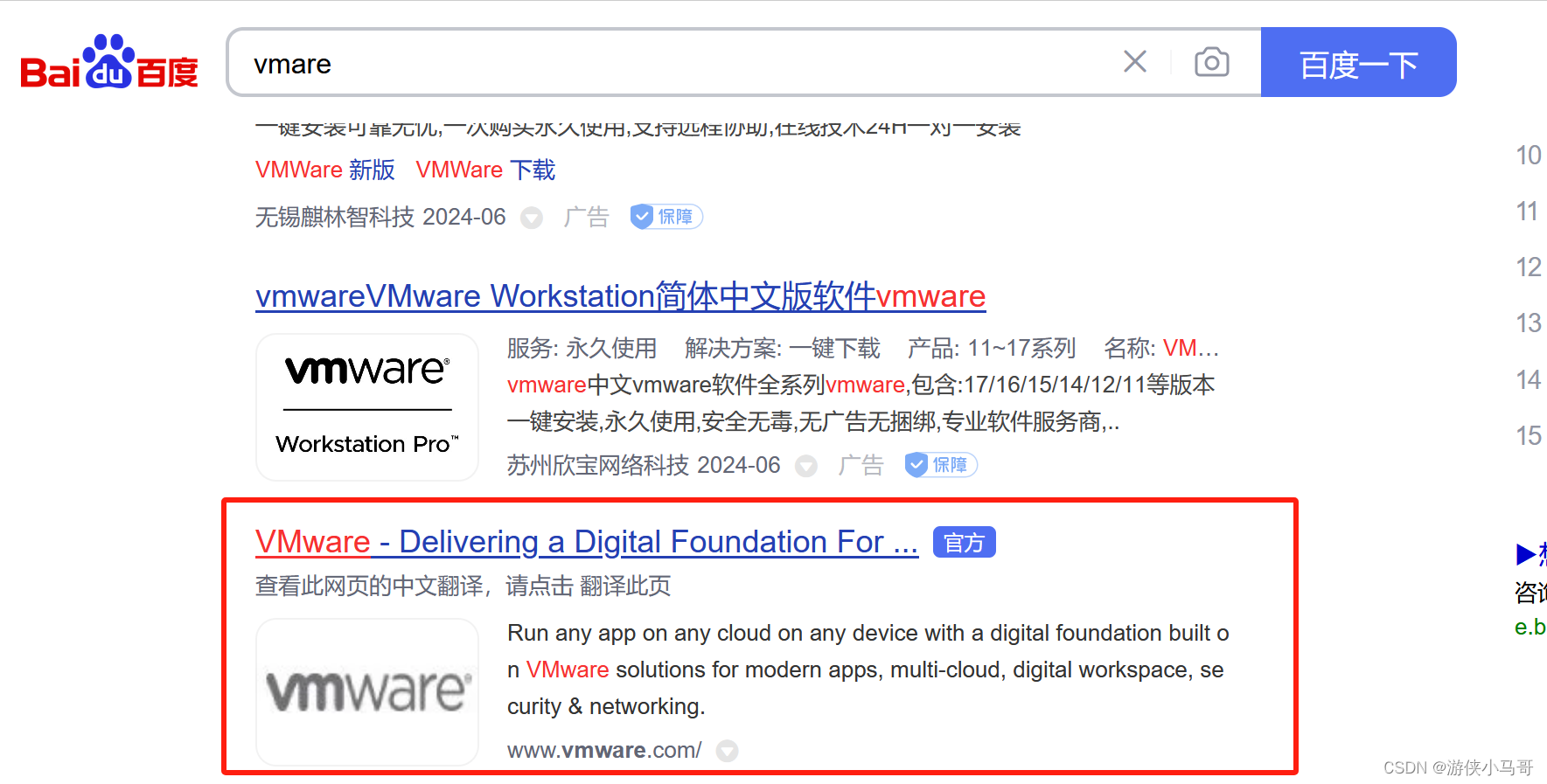1547x784 pixels.
Task: Open the VMWare 新版 link
Action: 325,170
